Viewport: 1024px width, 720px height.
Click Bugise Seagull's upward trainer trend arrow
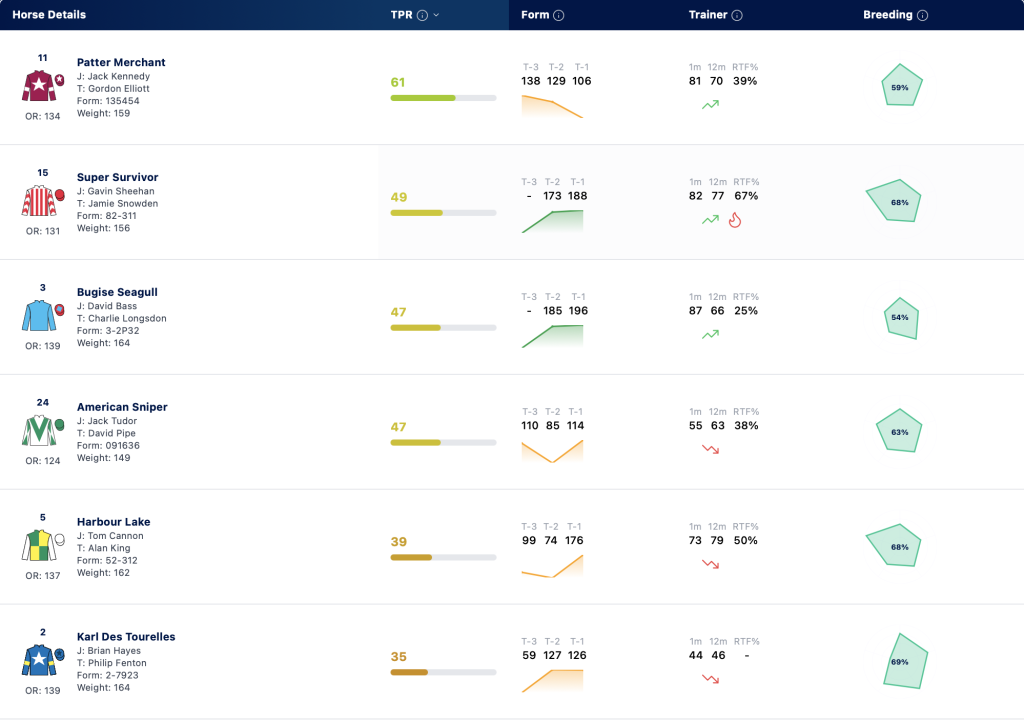pyautogui.click(x=711, y=334)
